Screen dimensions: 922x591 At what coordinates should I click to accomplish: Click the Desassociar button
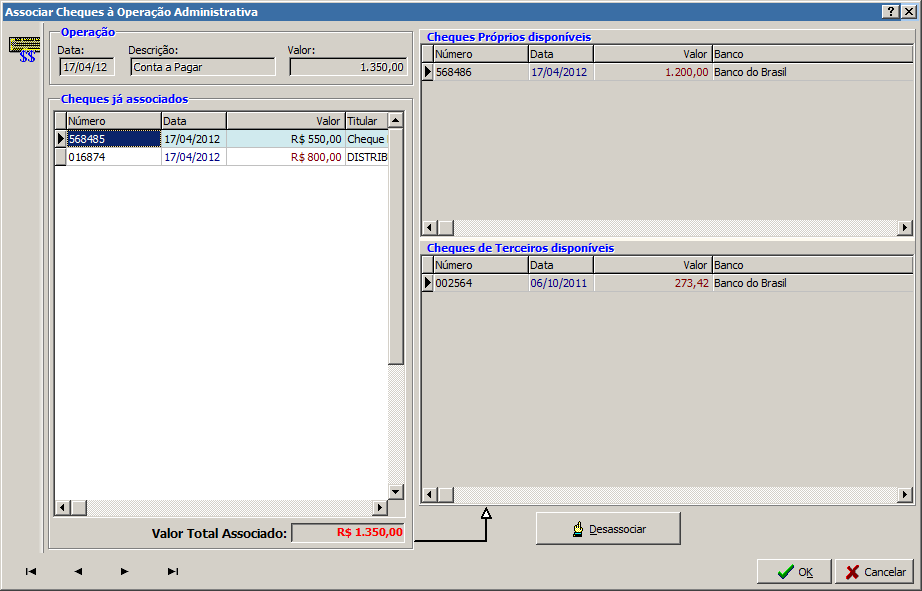608,529
